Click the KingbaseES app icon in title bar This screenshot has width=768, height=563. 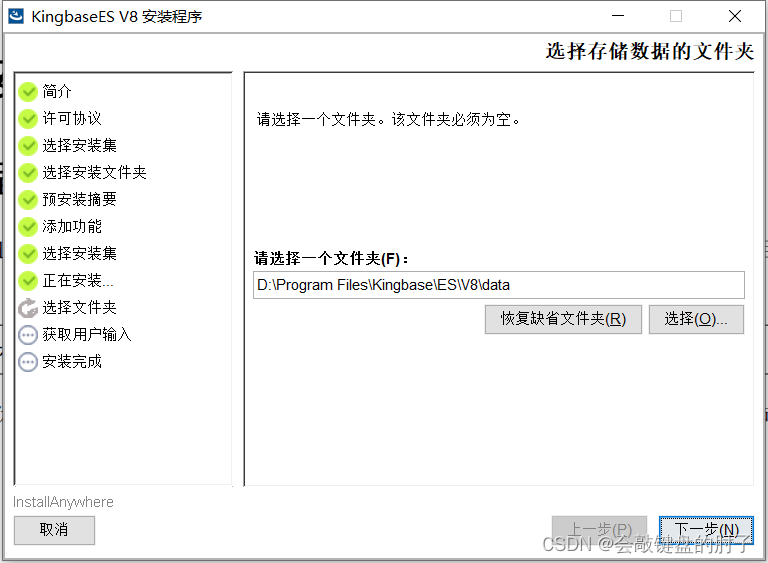[16, 16]
